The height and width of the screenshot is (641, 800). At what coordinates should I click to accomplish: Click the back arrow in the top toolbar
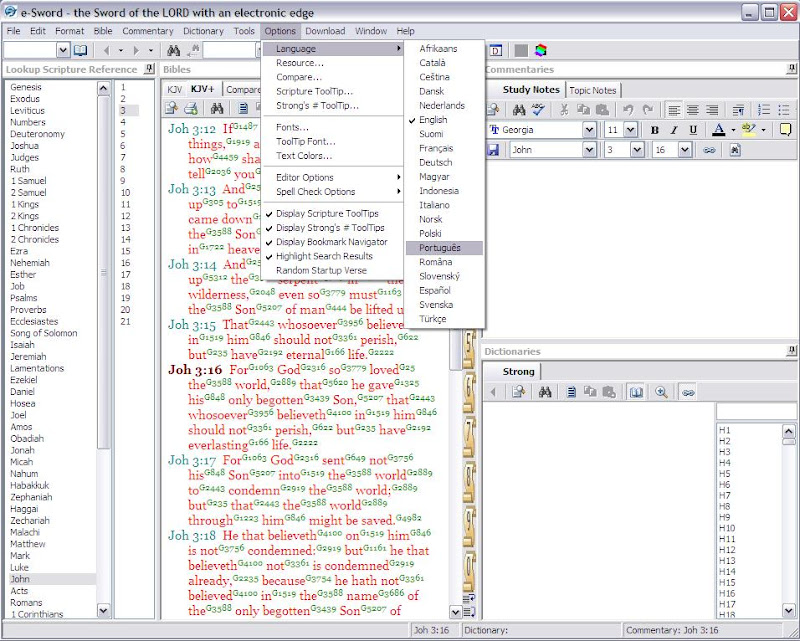(106, 50)
